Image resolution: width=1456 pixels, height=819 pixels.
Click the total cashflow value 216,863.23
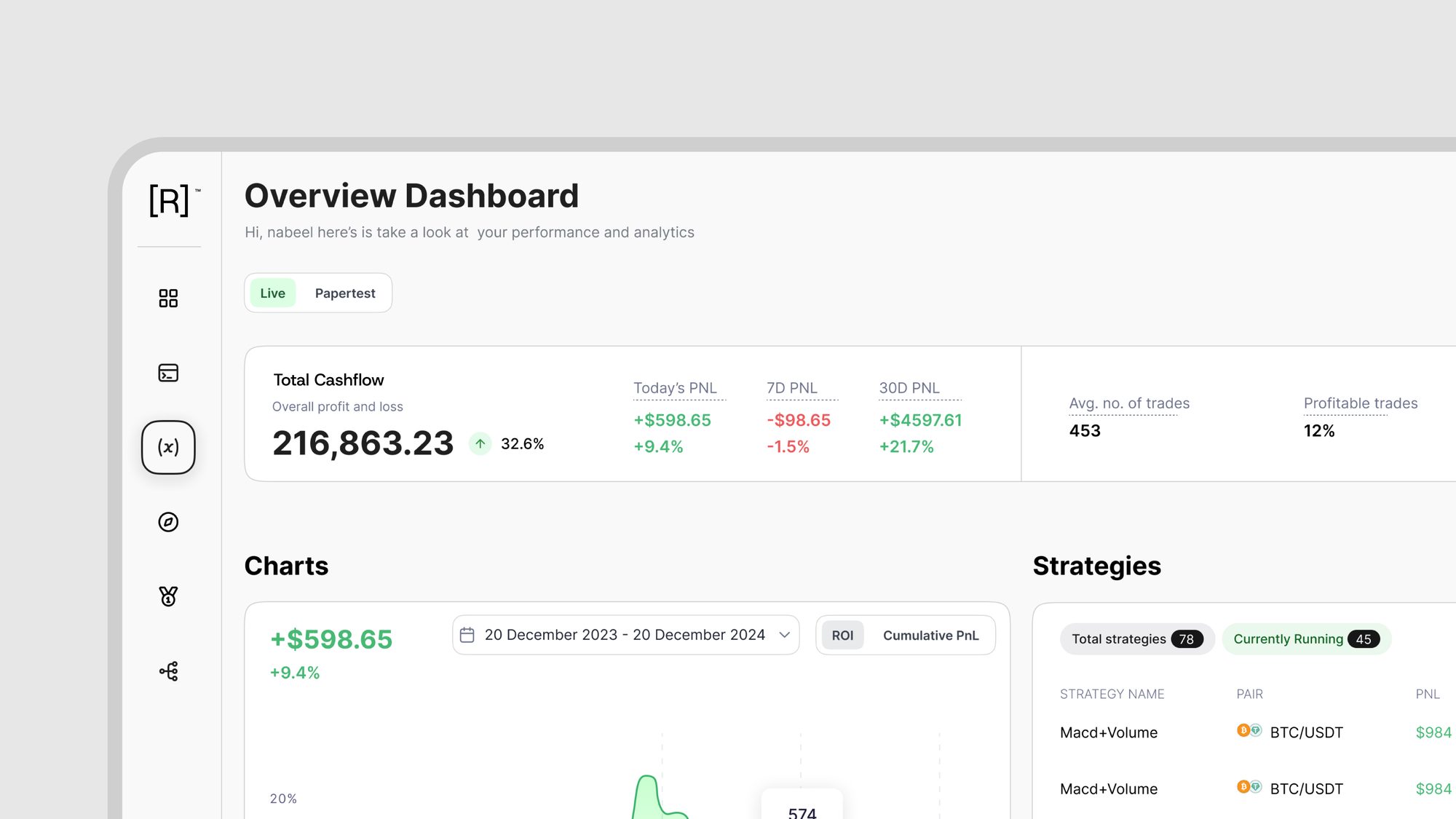pos(363,443)
